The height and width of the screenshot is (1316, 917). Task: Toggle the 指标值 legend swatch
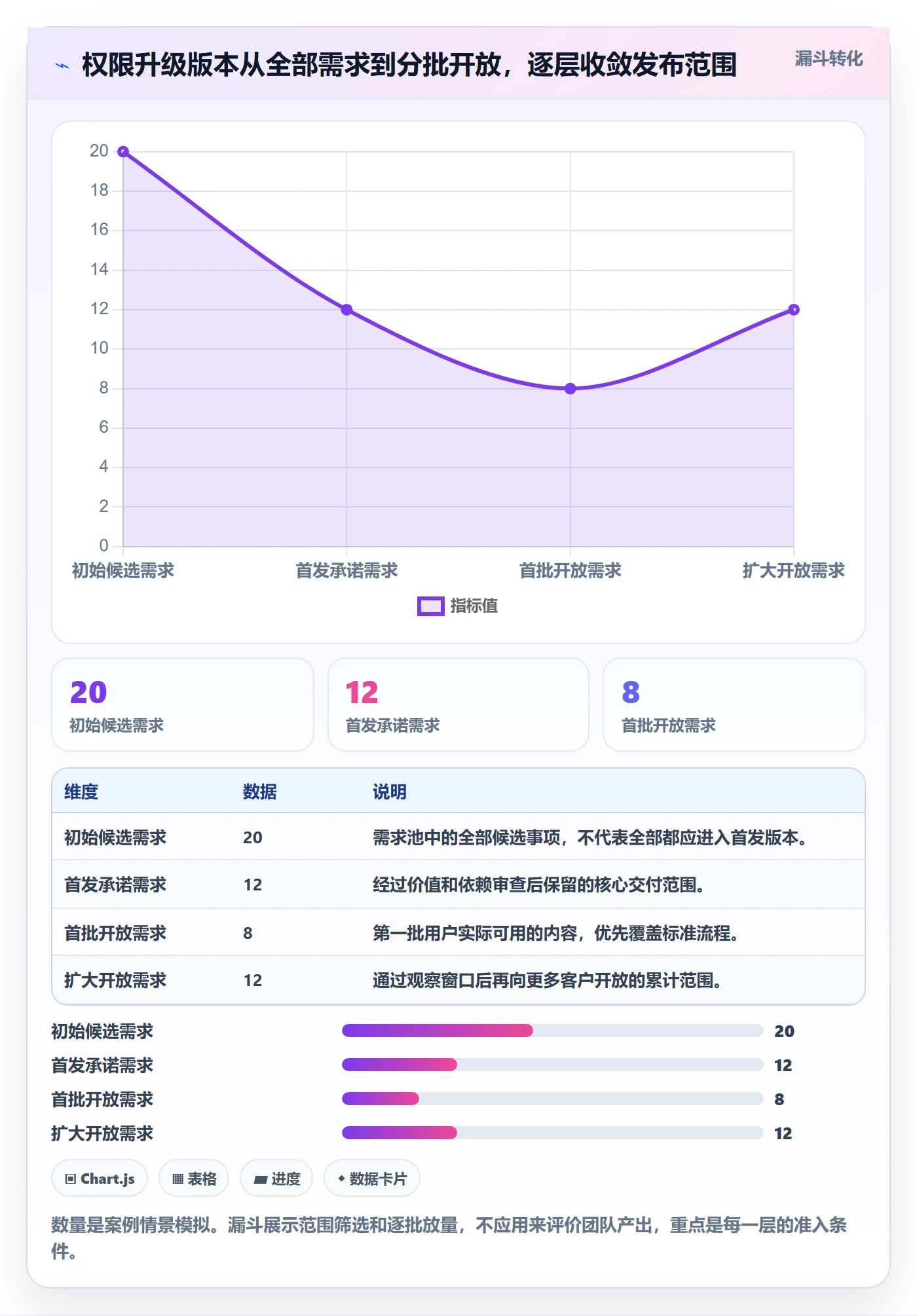pyautogui.click(x=431, y=606)
